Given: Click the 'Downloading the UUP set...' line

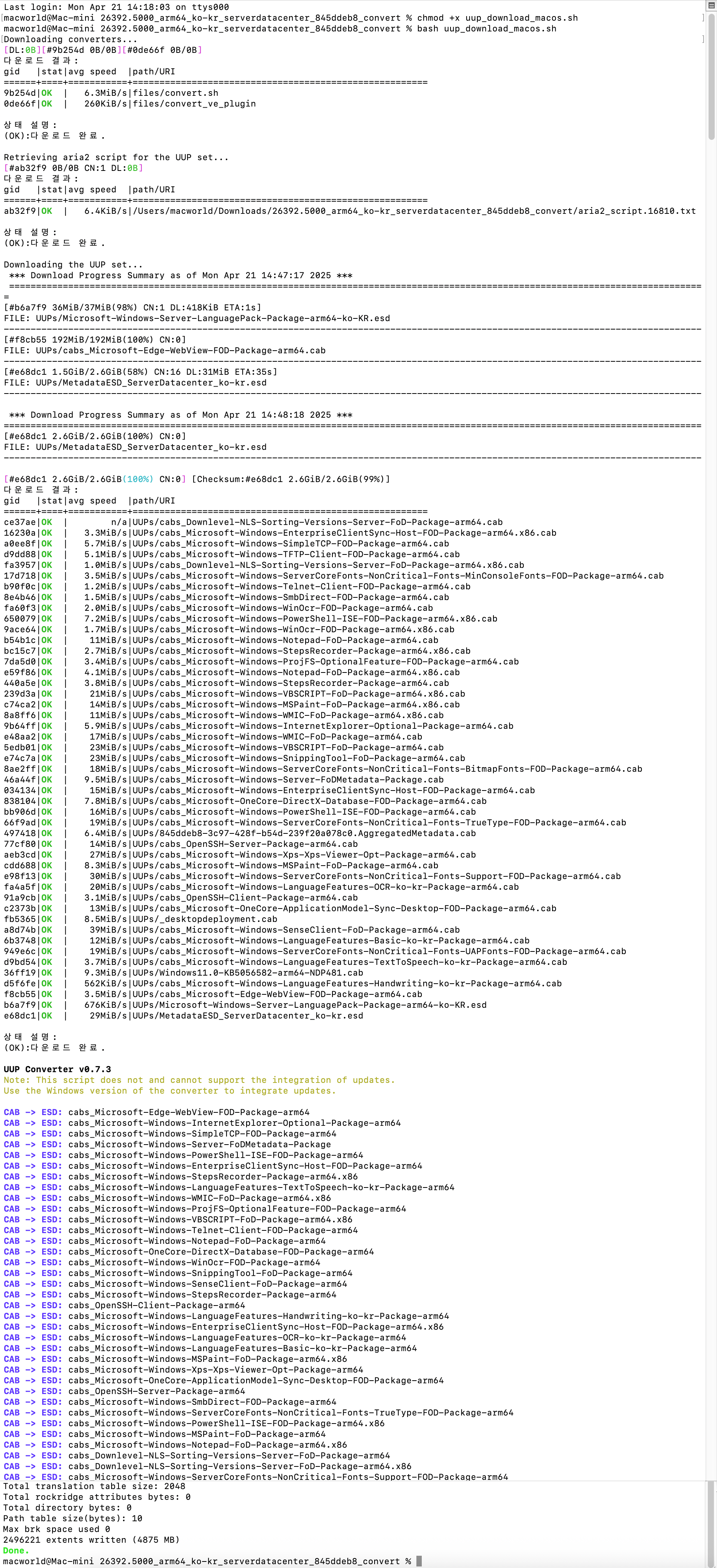Looking at the screenshot, I should point(73,264).
